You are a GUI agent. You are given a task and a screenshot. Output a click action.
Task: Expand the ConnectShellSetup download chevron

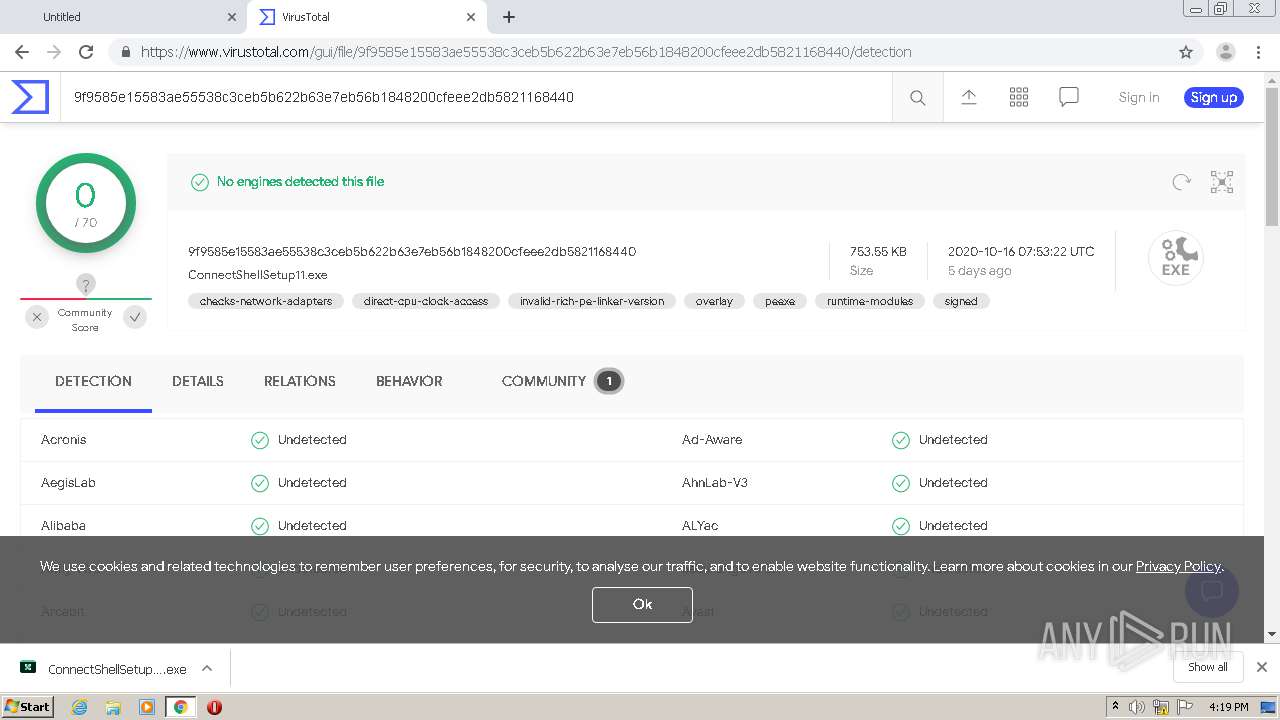[x=207, y=668]
